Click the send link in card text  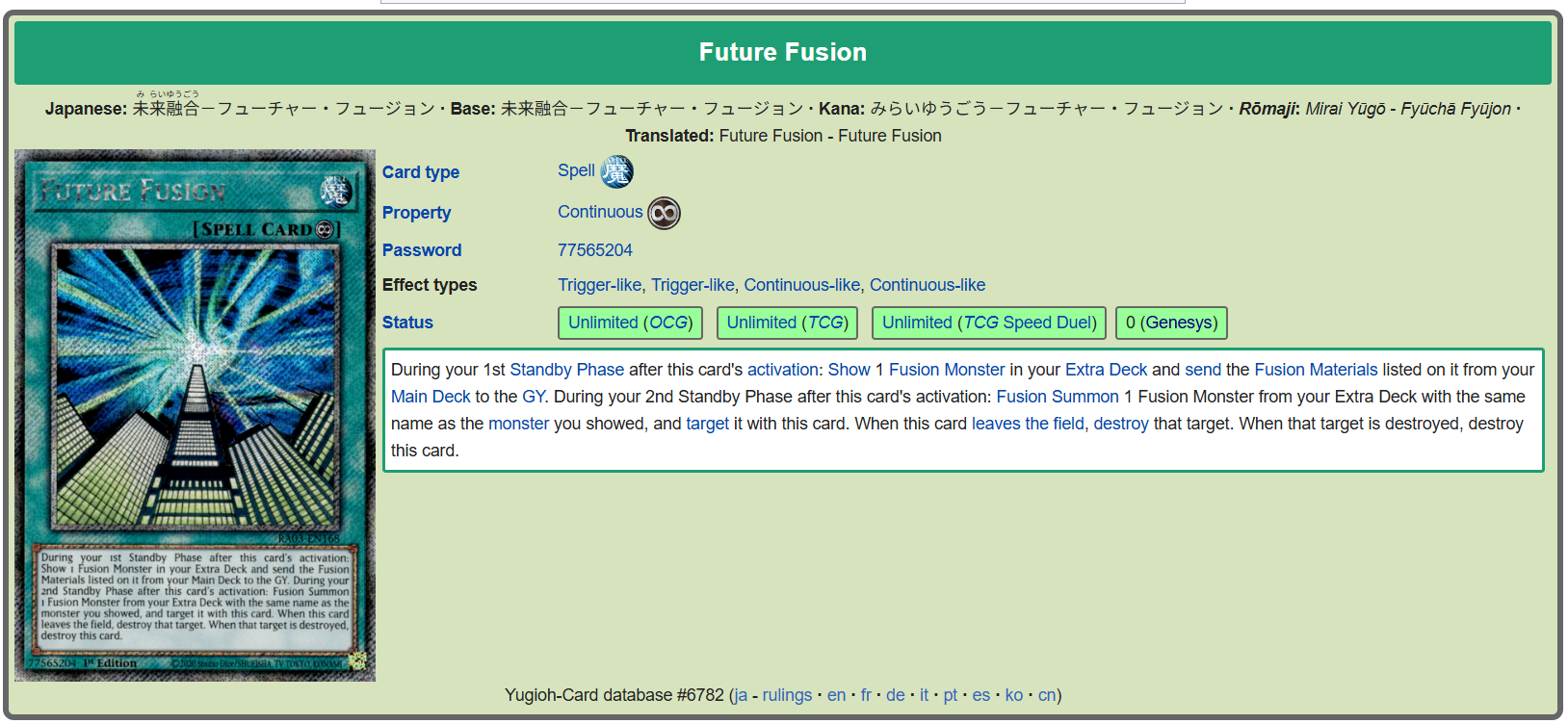[x=1203, y=370]
